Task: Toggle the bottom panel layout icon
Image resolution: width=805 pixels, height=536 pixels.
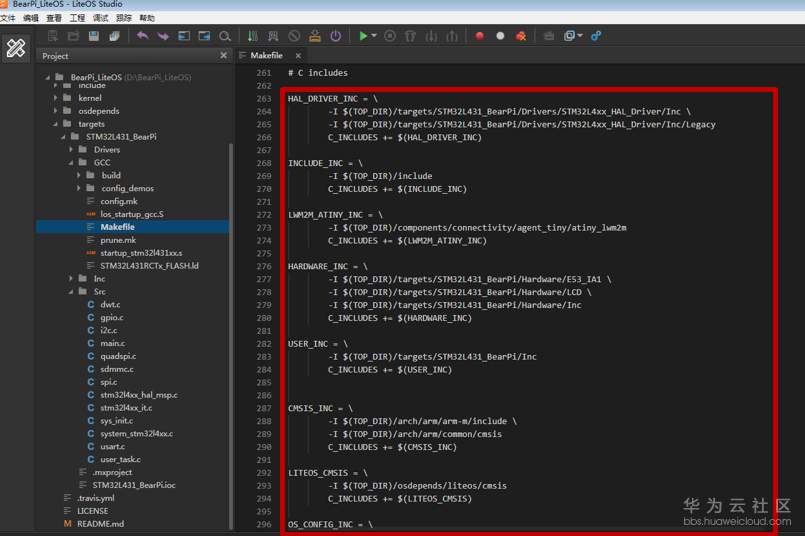Action: point(204,36)
